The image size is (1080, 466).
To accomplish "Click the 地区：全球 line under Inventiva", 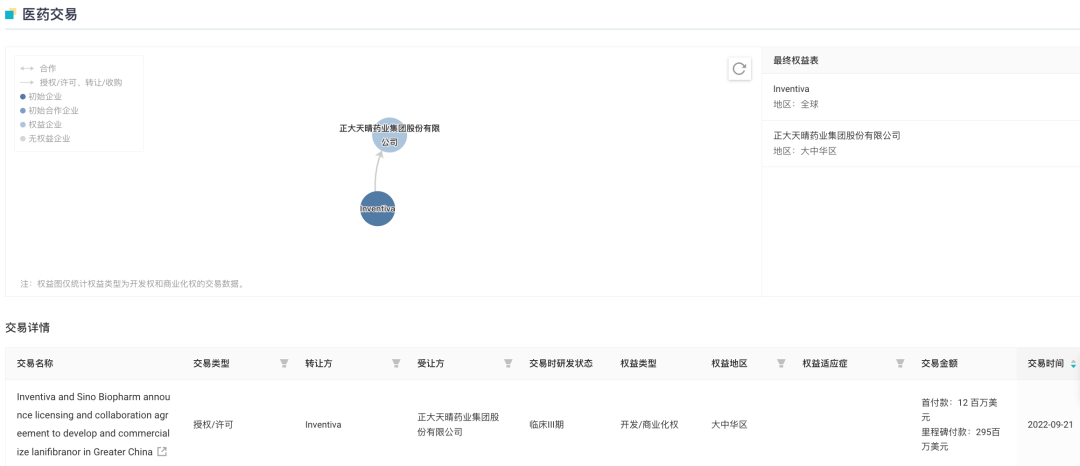I will point(796,104).
